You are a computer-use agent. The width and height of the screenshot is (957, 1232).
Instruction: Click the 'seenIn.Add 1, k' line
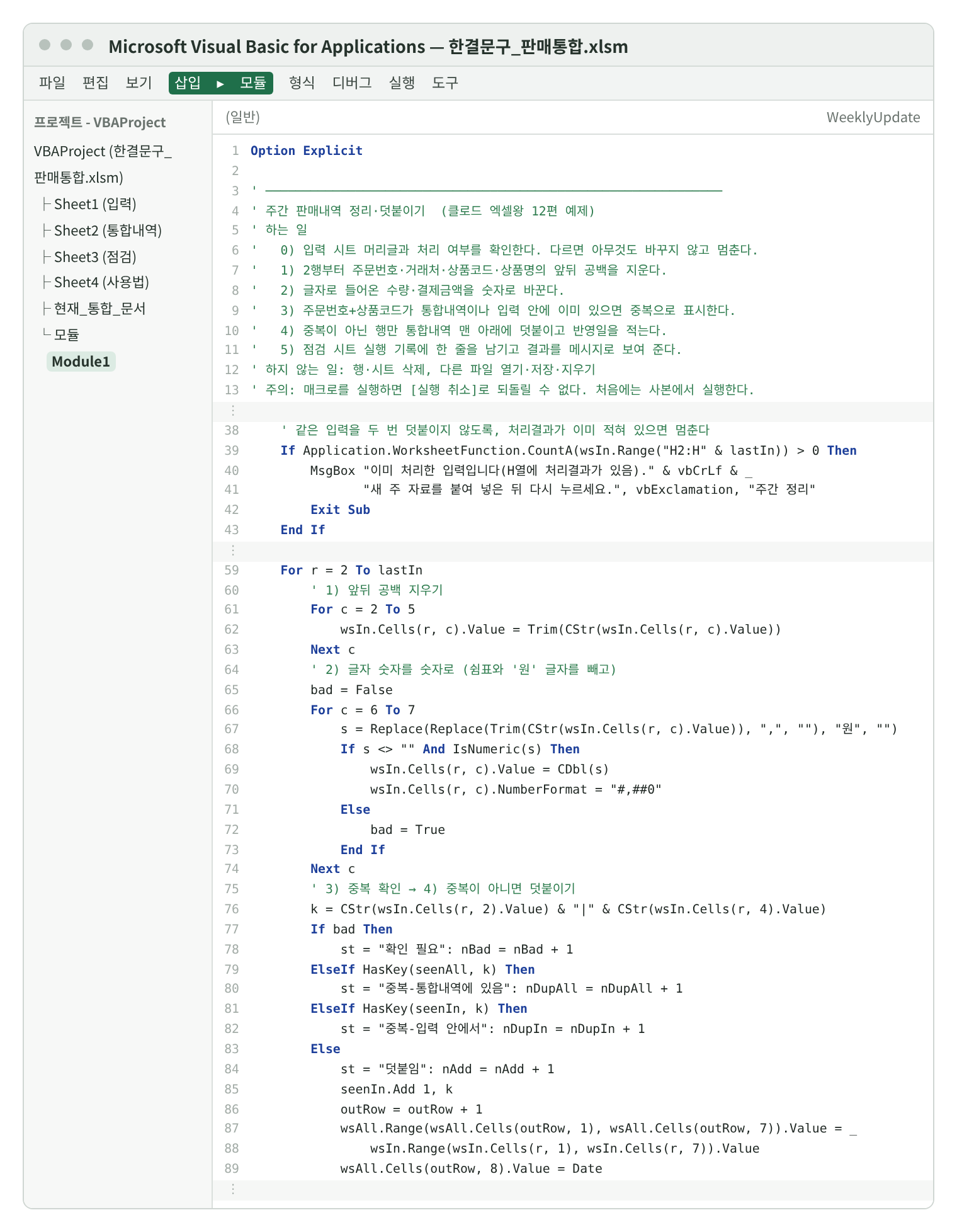coord(396,1089)
